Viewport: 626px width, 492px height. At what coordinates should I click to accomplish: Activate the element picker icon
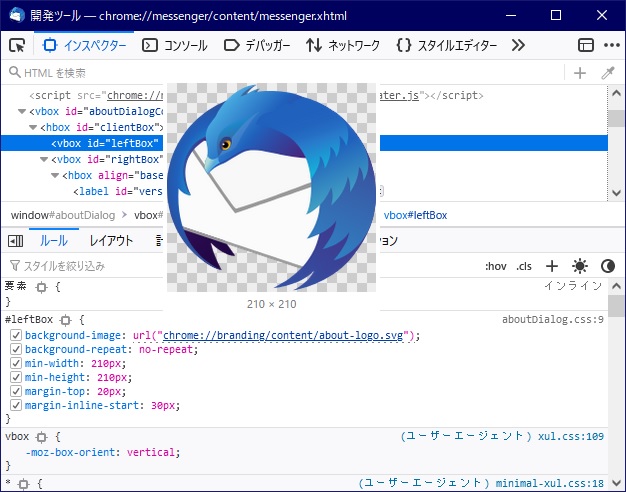(x=17, y=45)
